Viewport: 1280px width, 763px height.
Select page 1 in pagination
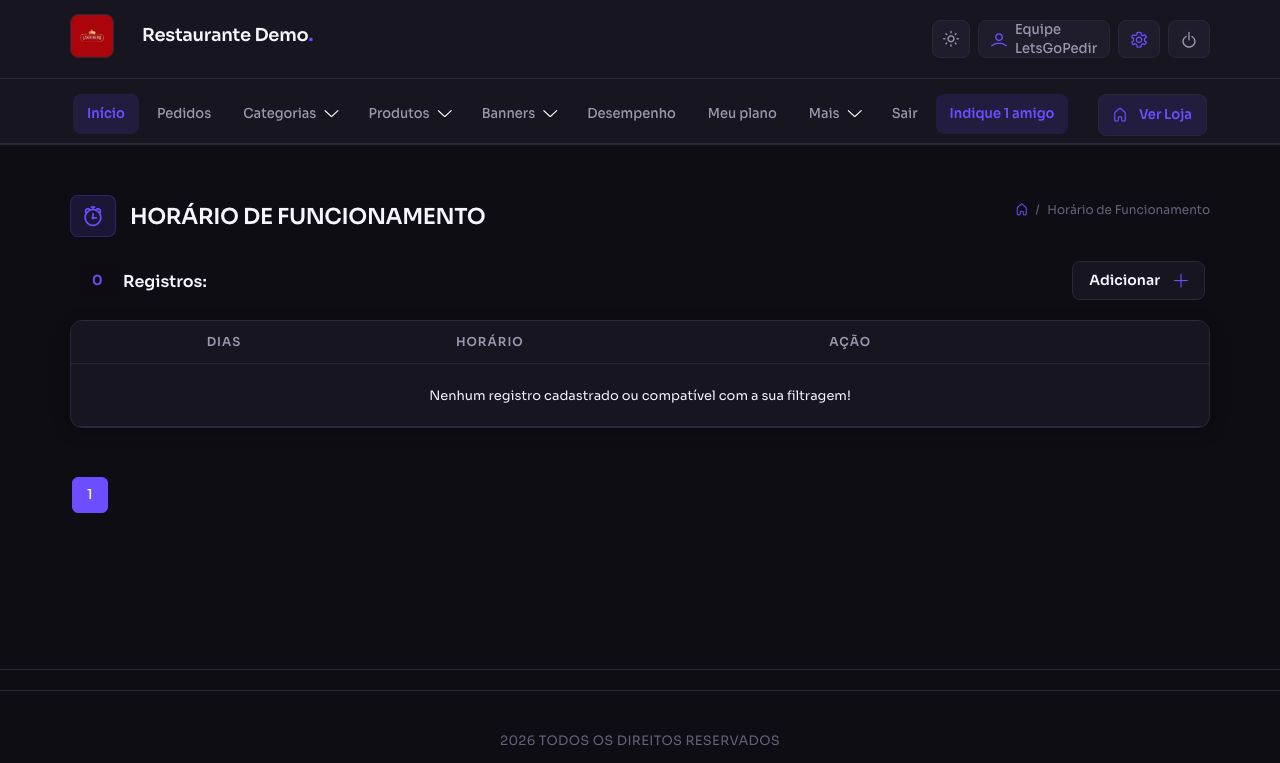[x=90, y=495]
